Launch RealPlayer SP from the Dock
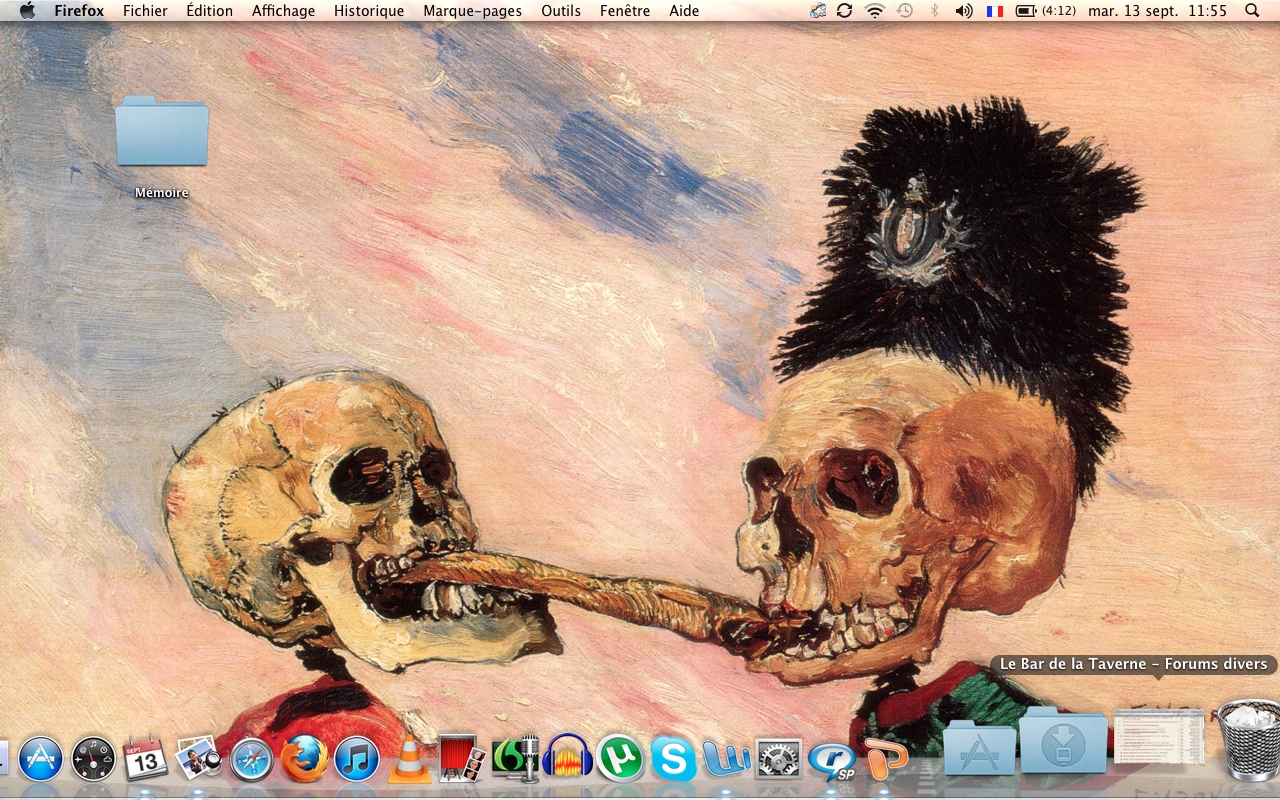Viewport: 1280px width, 800px height. 831,760
